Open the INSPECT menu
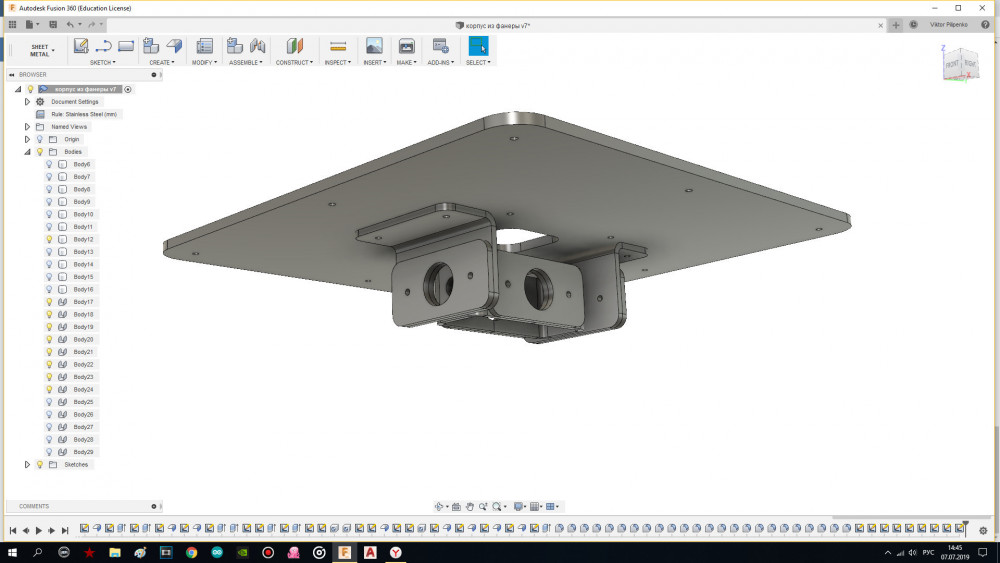 pyautogui.click(x=338, y=62)
